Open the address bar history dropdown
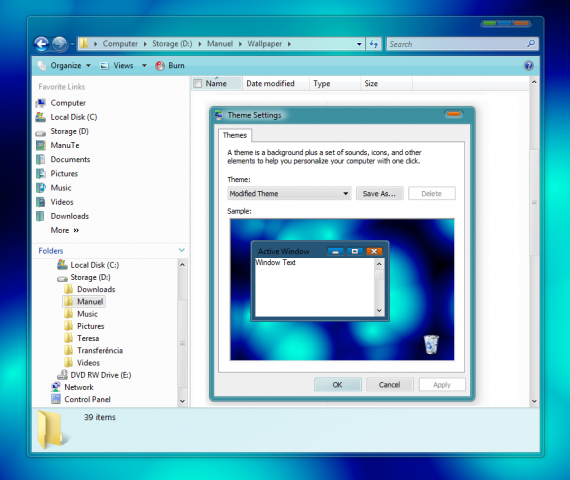The image size is (570, 480). coord(359,44)
